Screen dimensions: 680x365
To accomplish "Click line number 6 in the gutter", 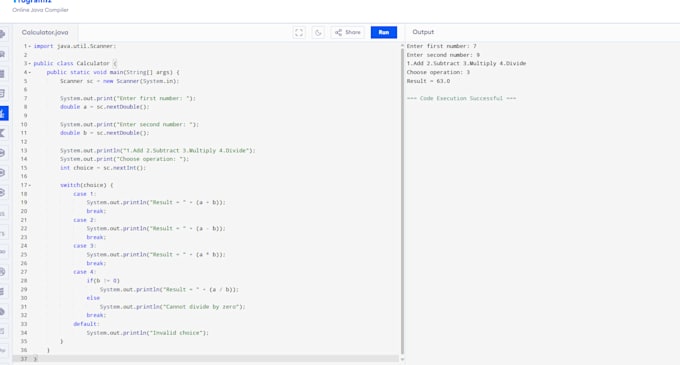I will 25,90.
